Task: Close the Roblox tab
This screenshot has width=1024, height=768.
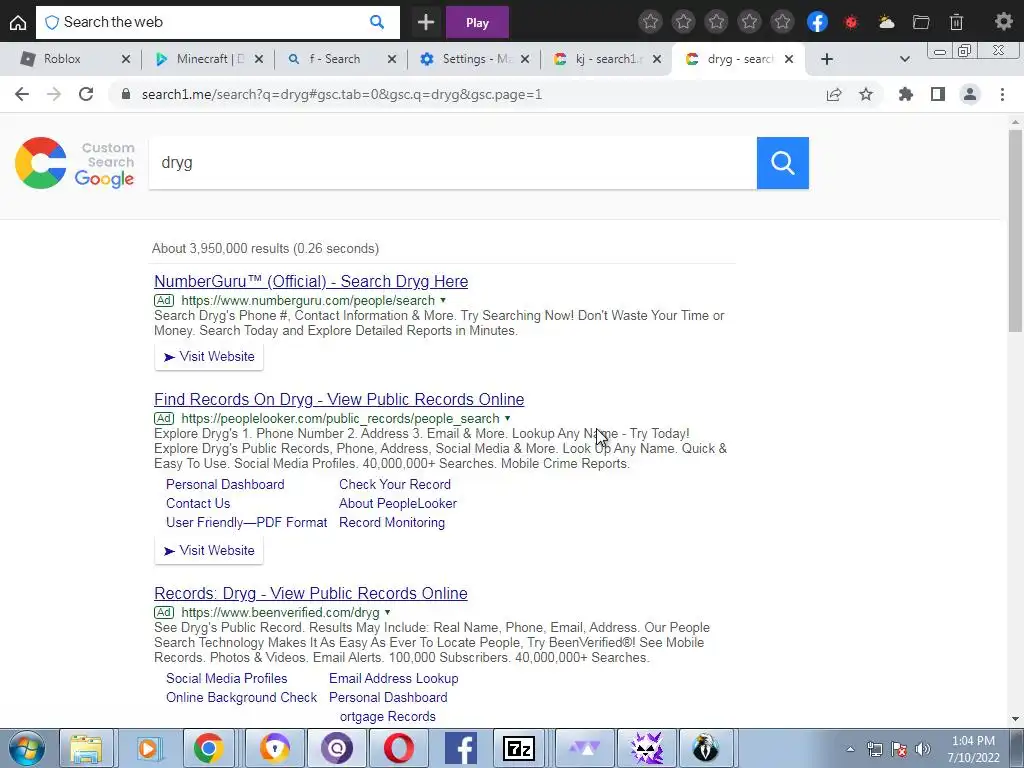Action: 126,59
